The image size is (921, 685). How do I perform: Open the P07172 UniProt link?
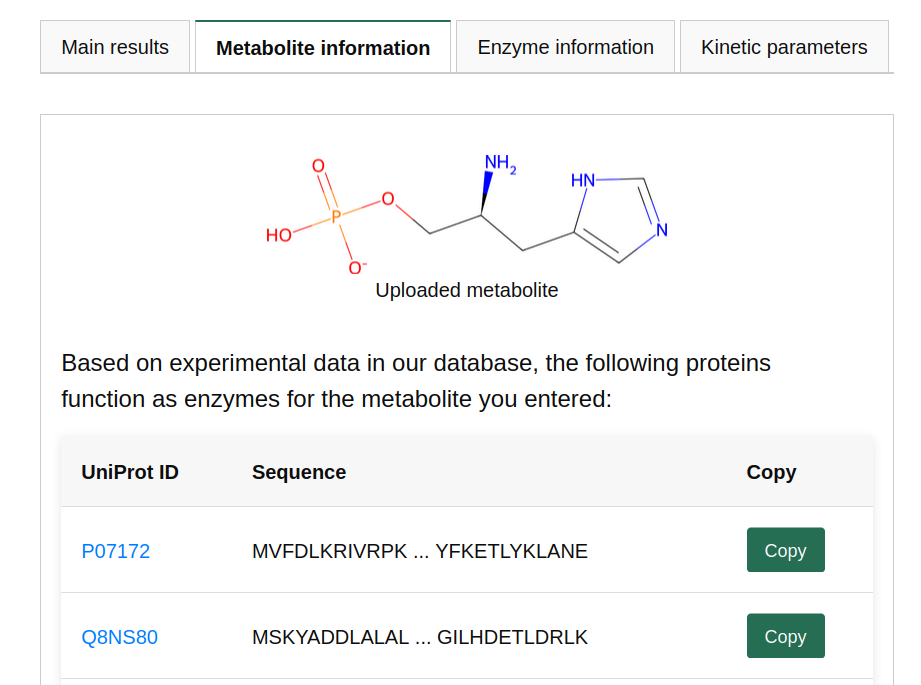(x=116, y=551)
